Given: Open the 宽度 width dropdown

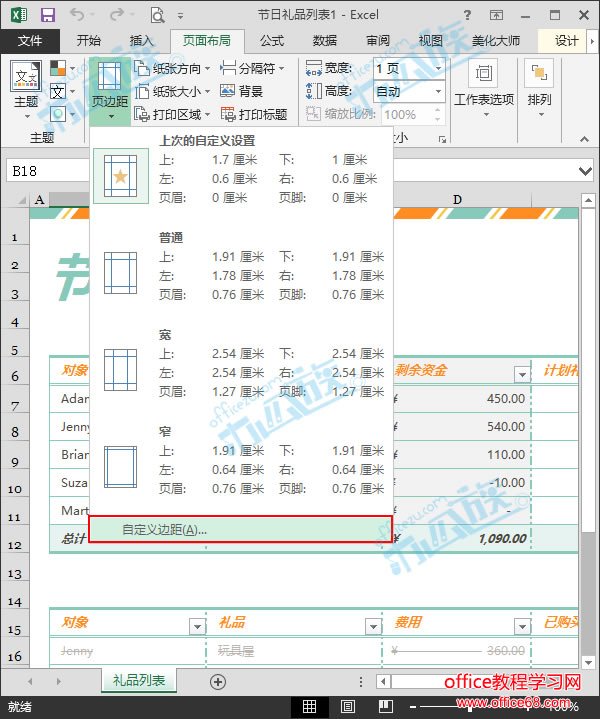Looking at the screenshot, I should pos(438,69).
